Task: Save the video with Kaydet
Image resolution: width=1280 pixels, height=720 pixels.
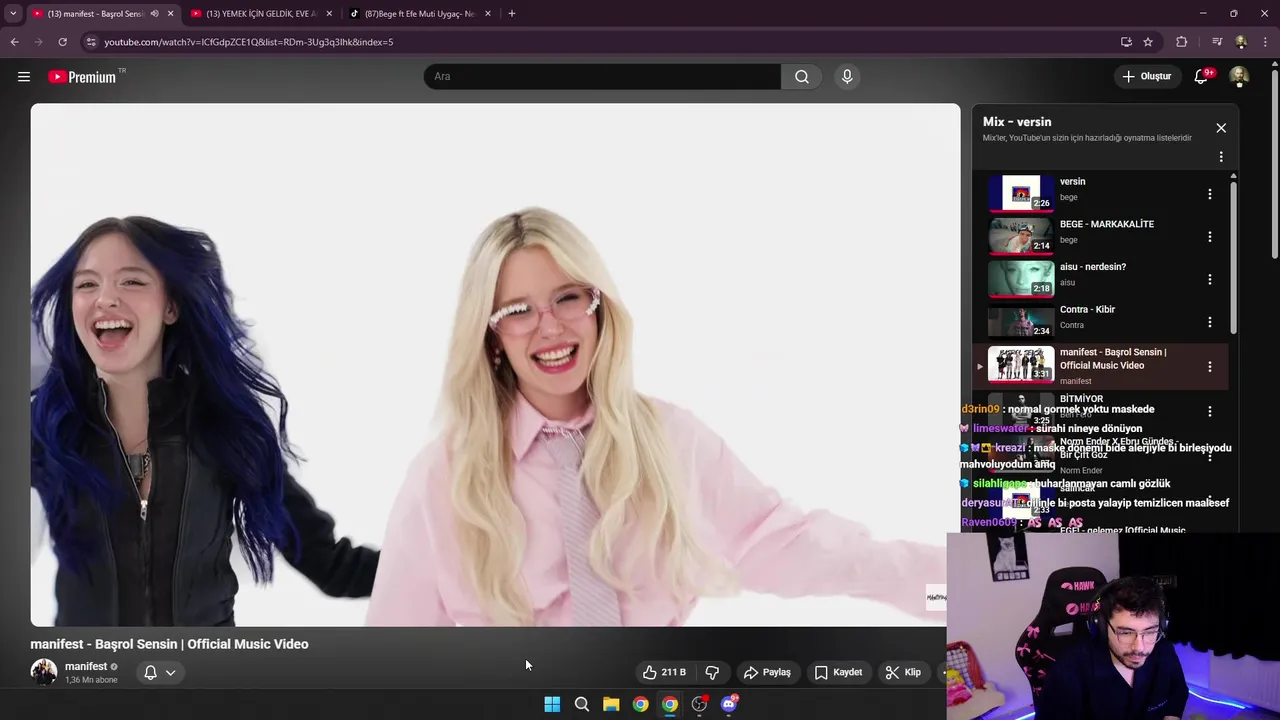Action: click(x=838, y=672)
